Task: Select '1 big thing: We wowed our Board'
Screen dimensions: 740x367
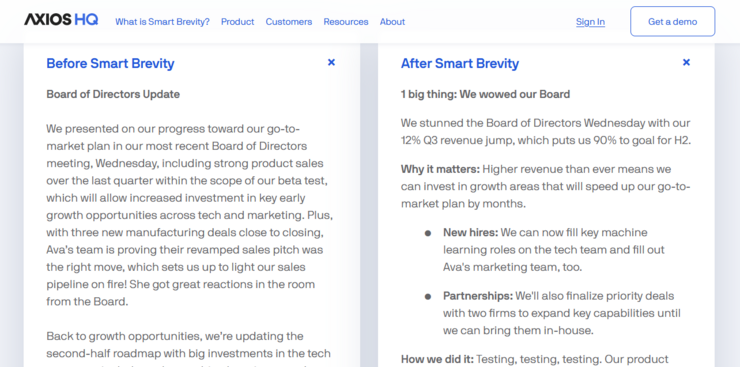Action: click(486, 94)
